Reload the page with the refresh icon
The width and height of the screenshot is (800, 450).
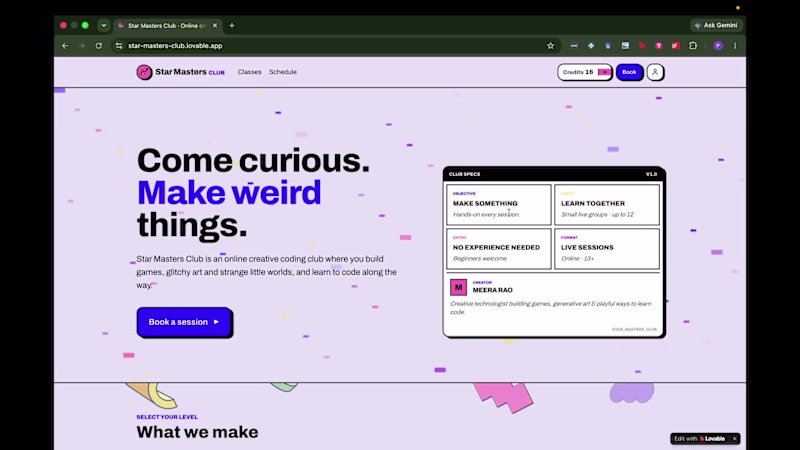coord(98,46)
